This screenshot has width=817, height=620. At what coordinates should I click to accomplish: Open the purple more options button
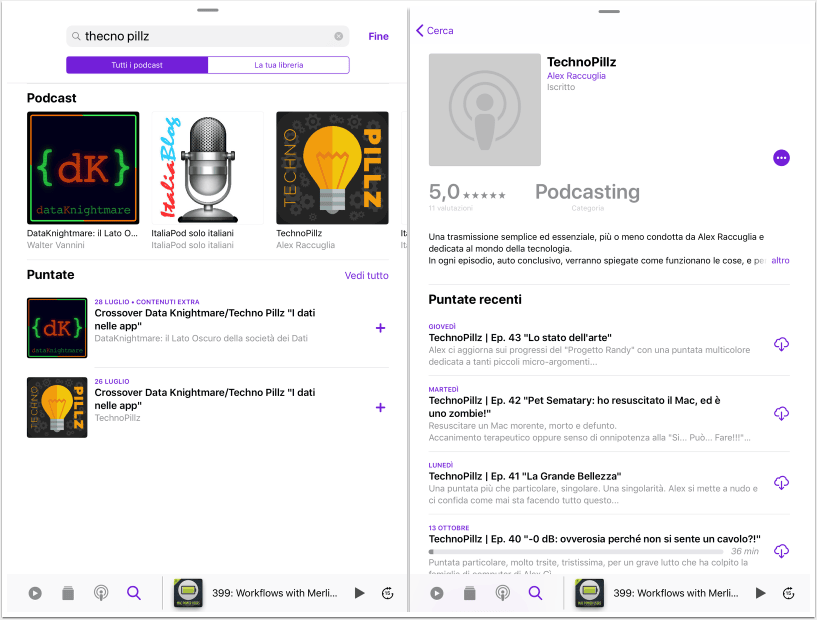pos(781,158)
